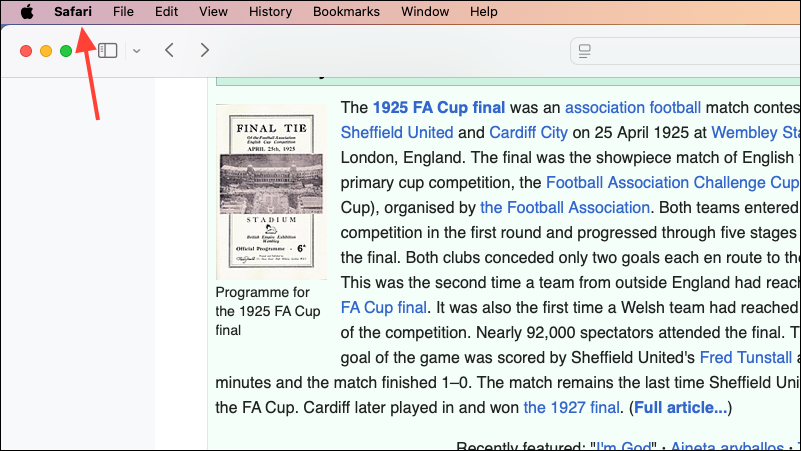This screenshot has width=801, height=451.
Task: Enter full screen with green button
Action: pyautogui.click(x=66, y=51)
